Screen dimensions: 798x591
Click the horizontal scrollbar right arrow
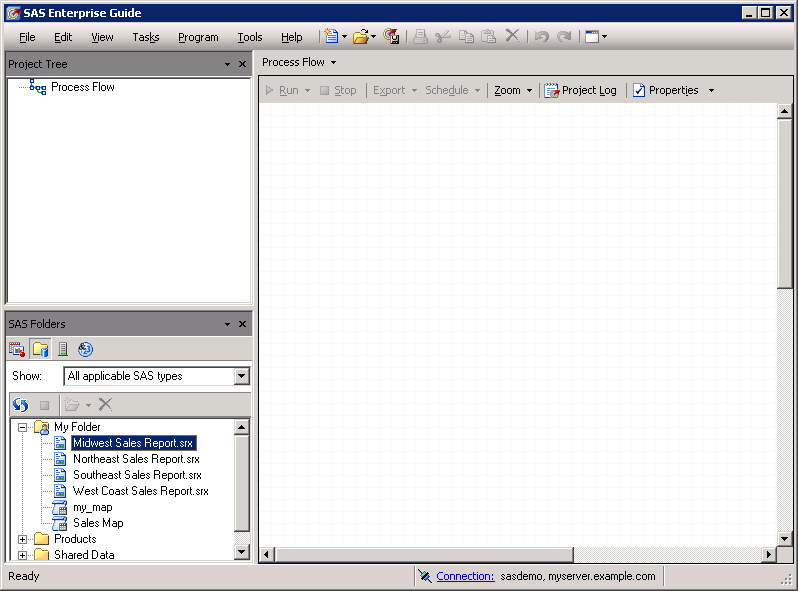tap(769, 555)
